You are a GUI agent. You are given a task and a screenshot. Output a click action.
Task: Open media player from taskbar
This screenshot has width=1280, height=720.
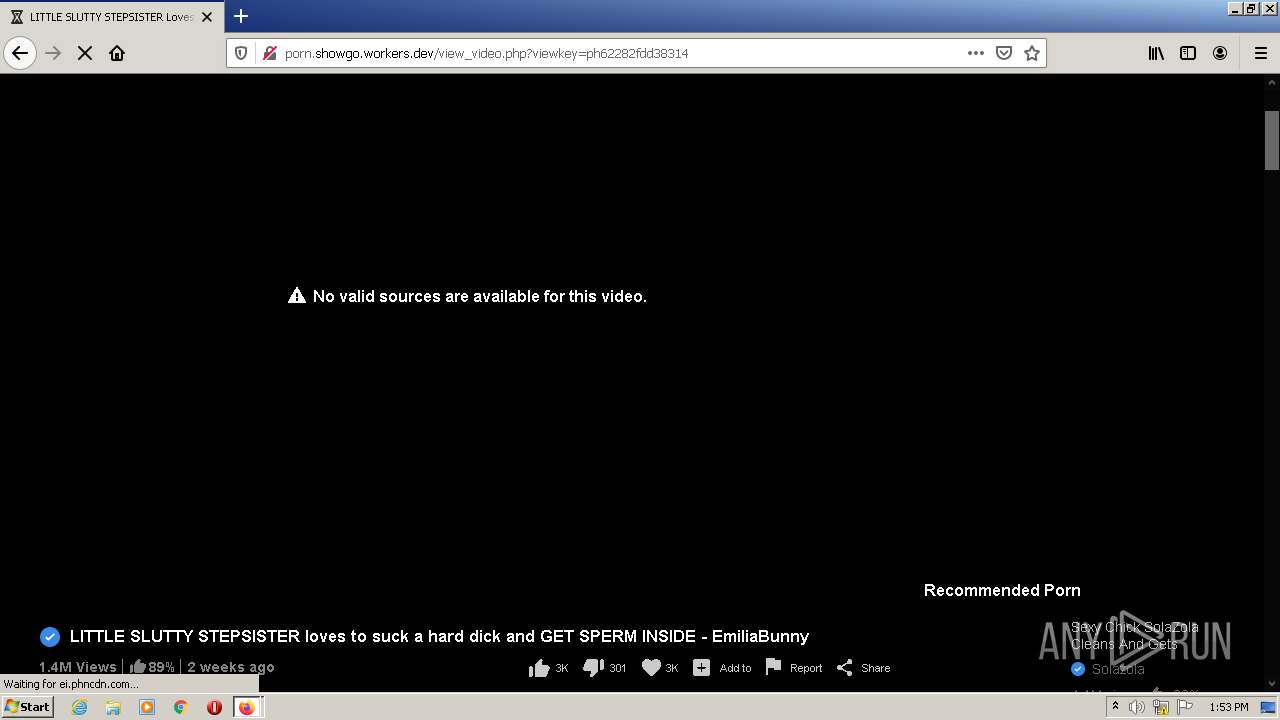[147, 707]
